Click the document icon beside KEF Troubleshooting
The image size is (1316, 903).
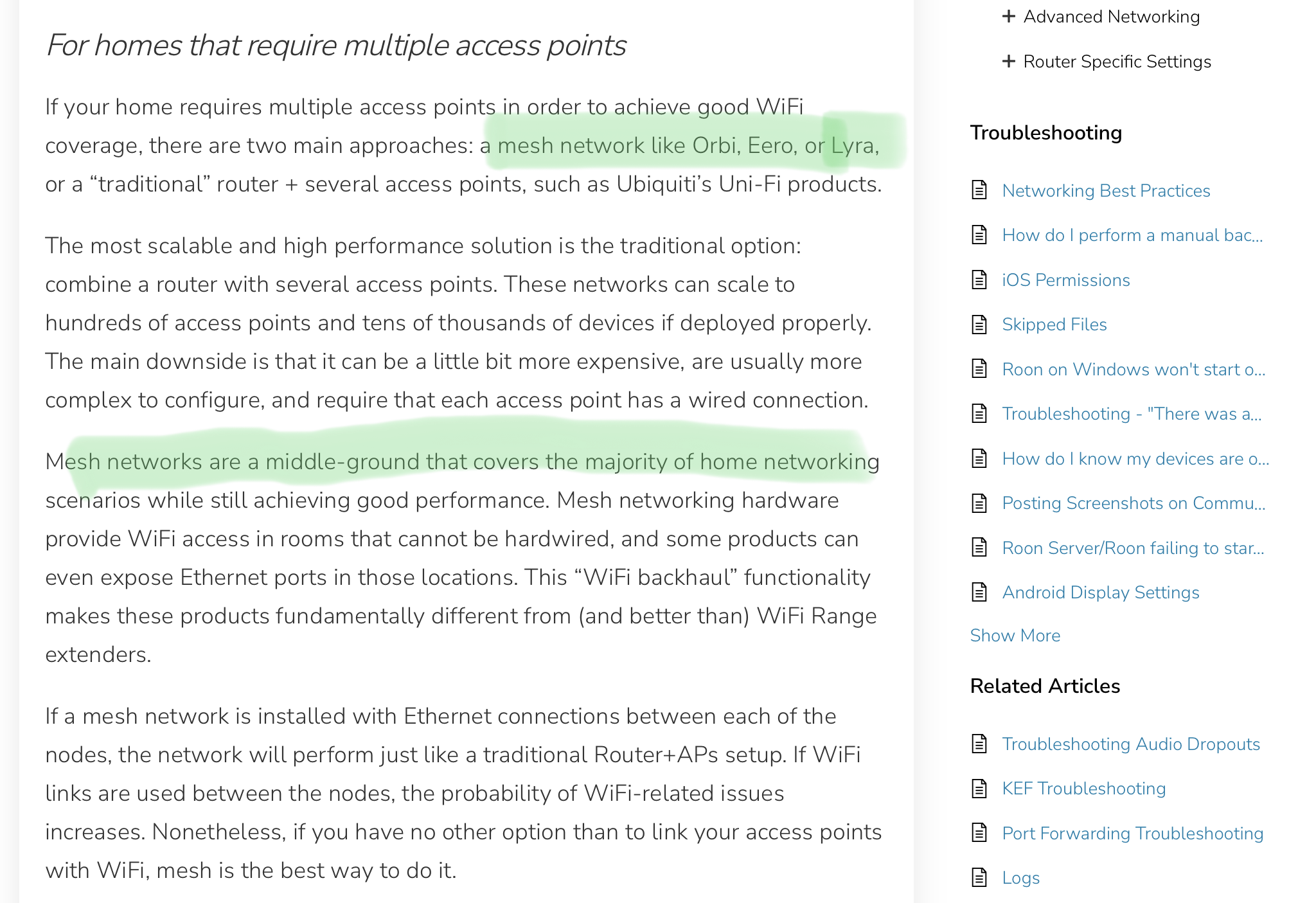(x=979, y=788)
